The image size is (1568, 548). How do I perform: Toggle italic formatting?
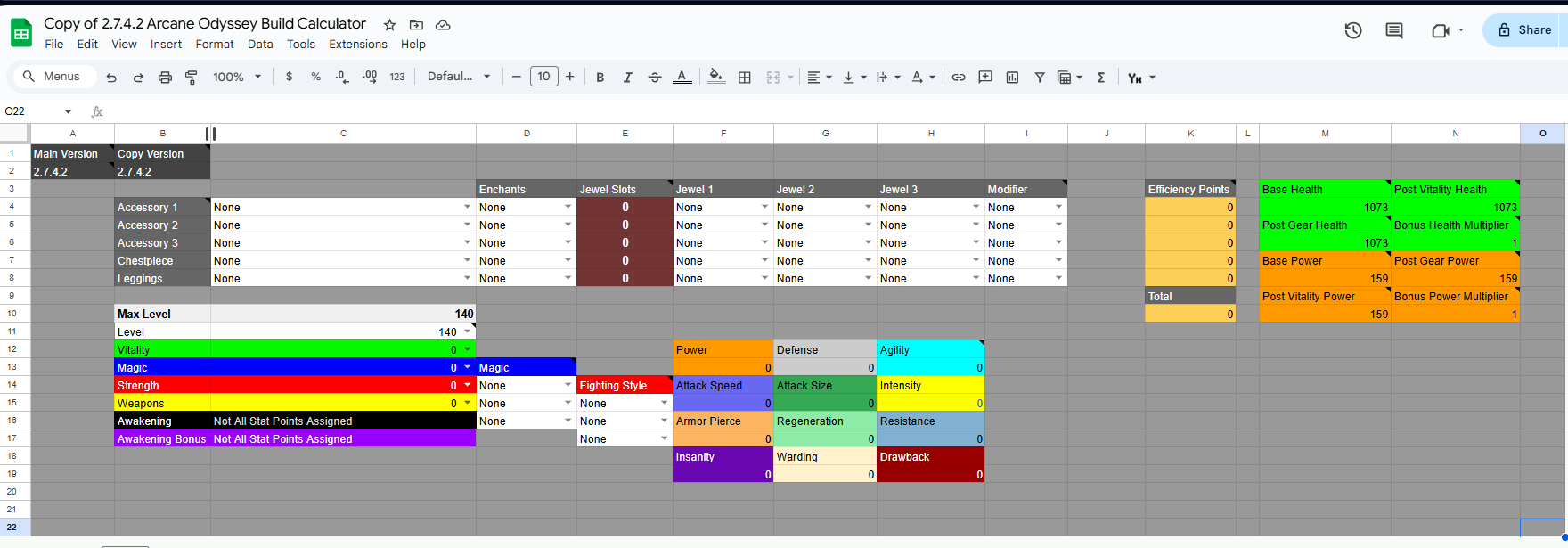627,78
